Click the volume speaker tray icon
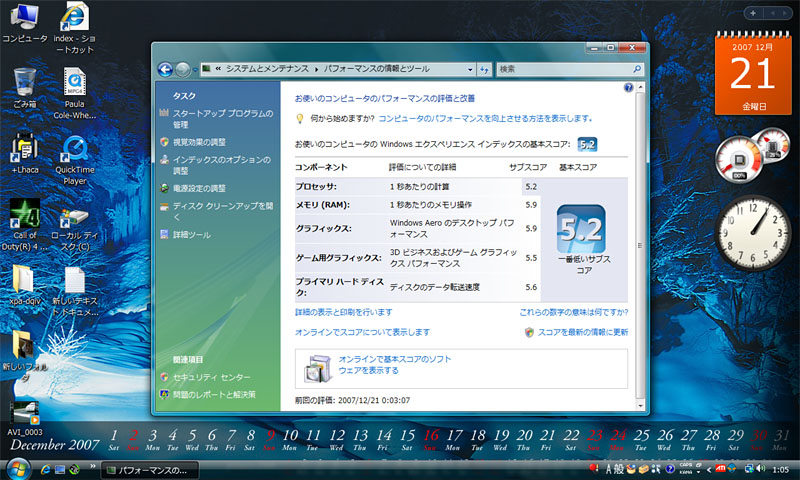800x480 pixels. click(x=761, y=469)
